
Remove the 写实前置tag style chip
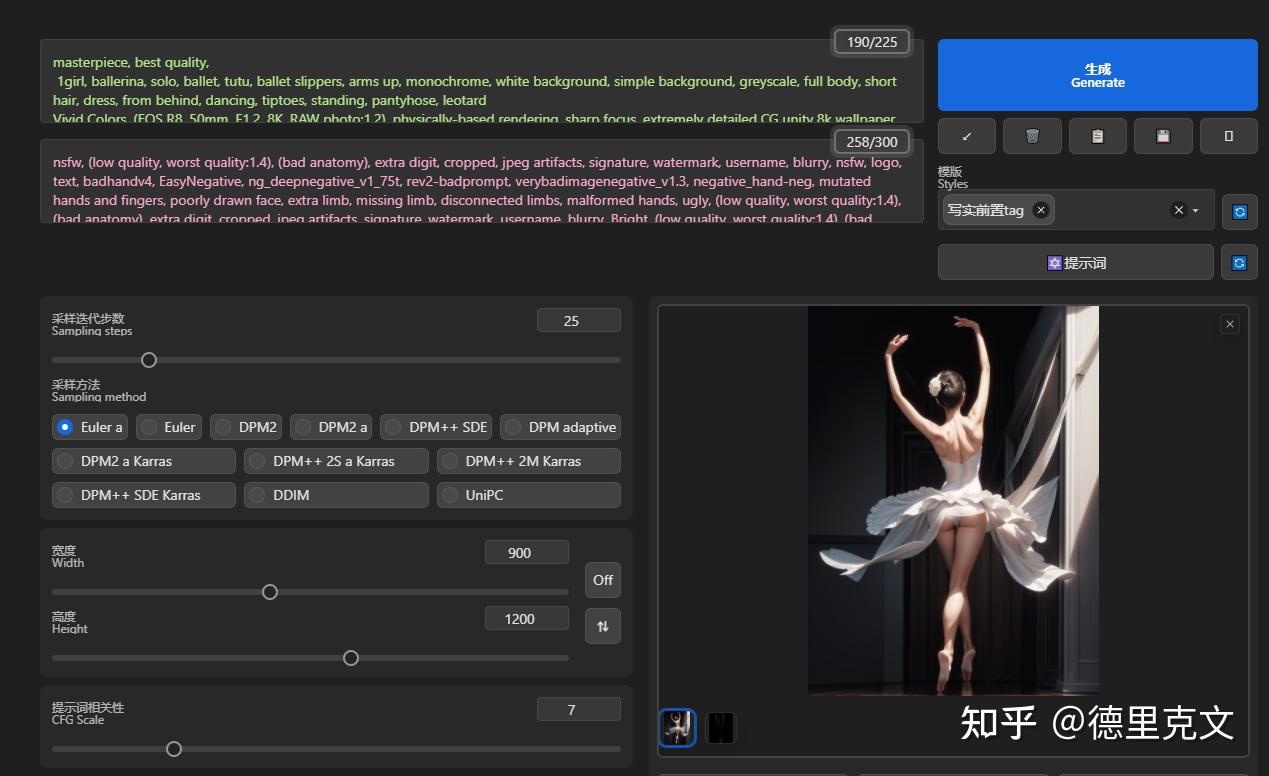[1041, 210]
